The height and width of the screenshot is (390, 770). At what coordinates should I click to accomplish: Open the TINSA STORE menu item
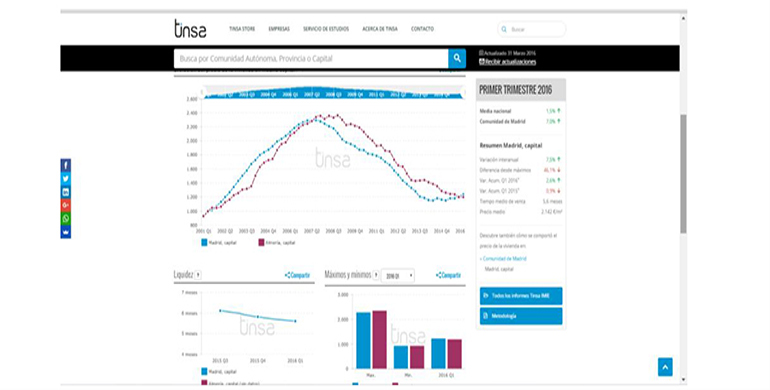click(x=242, y=29)
